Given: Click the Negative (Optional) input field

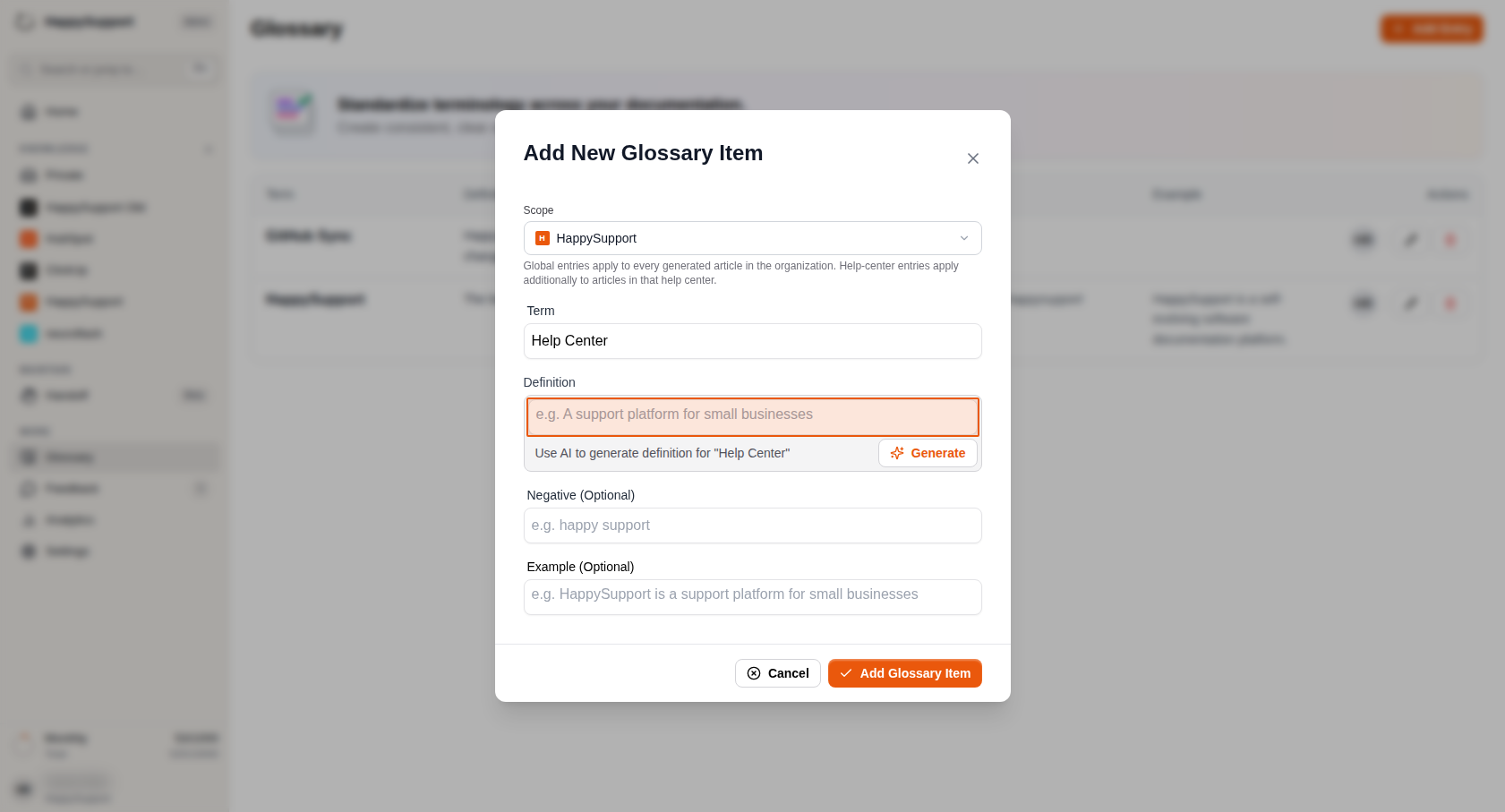Looking at the screenshot, I should coord(752,526).
